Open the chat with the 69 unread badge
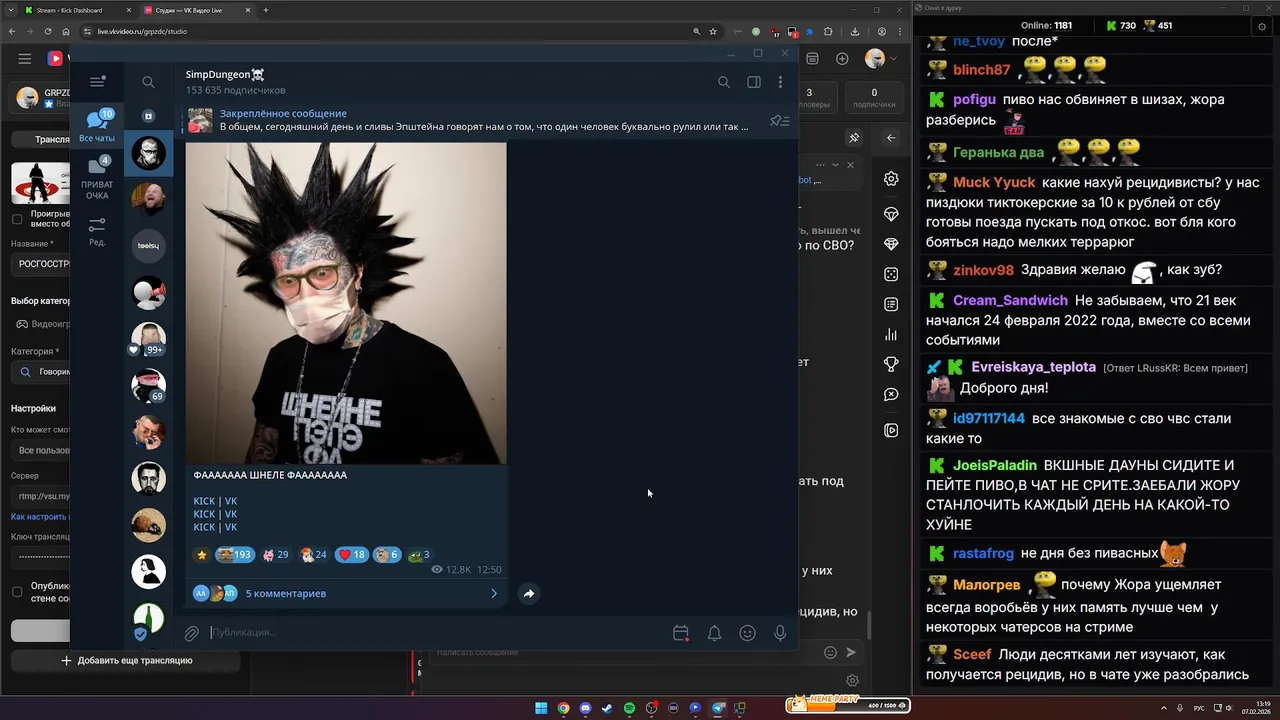This screenshot has height=720, width=1280. [149, 385]
